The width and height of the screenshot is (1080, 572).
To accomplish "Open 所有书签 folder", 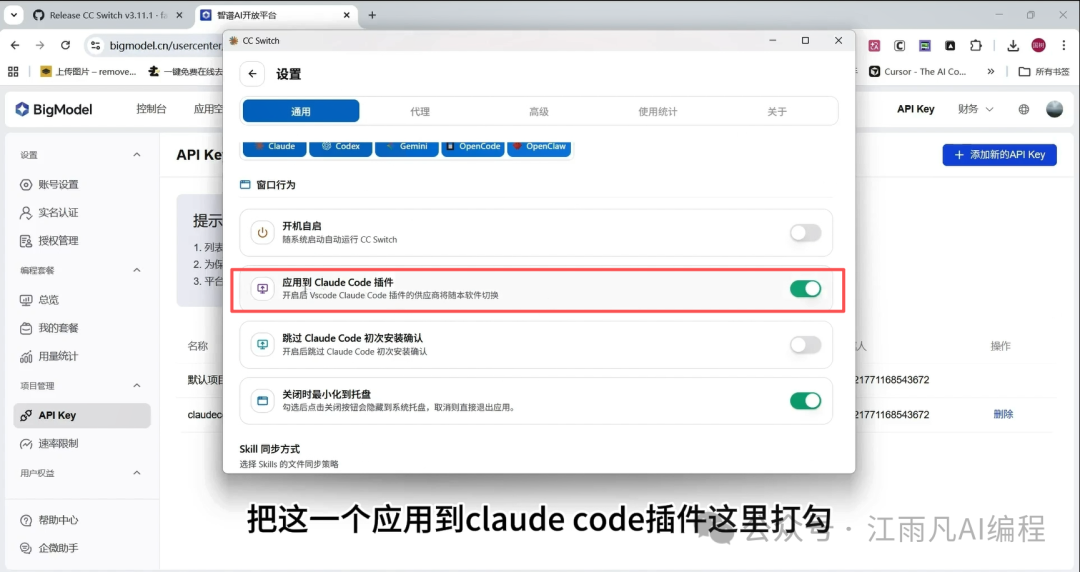I will coord(1043,72).
